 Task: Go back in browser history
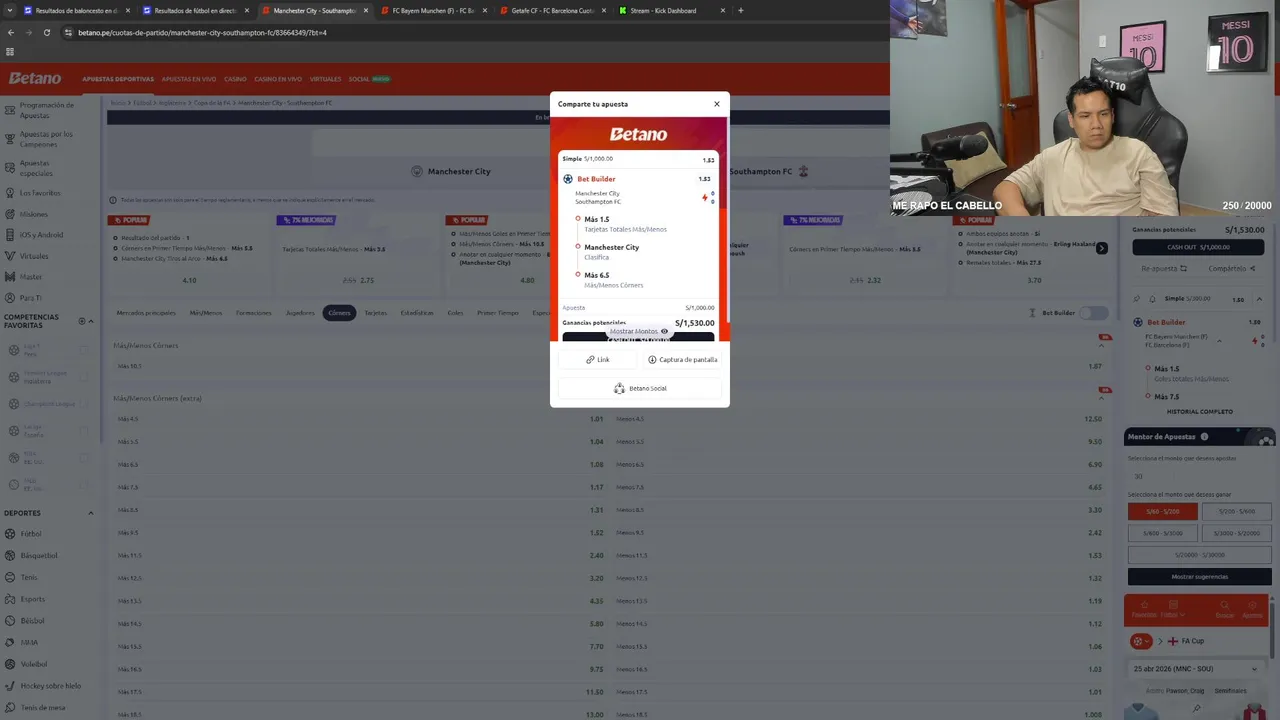pyautogui.click(x=11, y=32)
